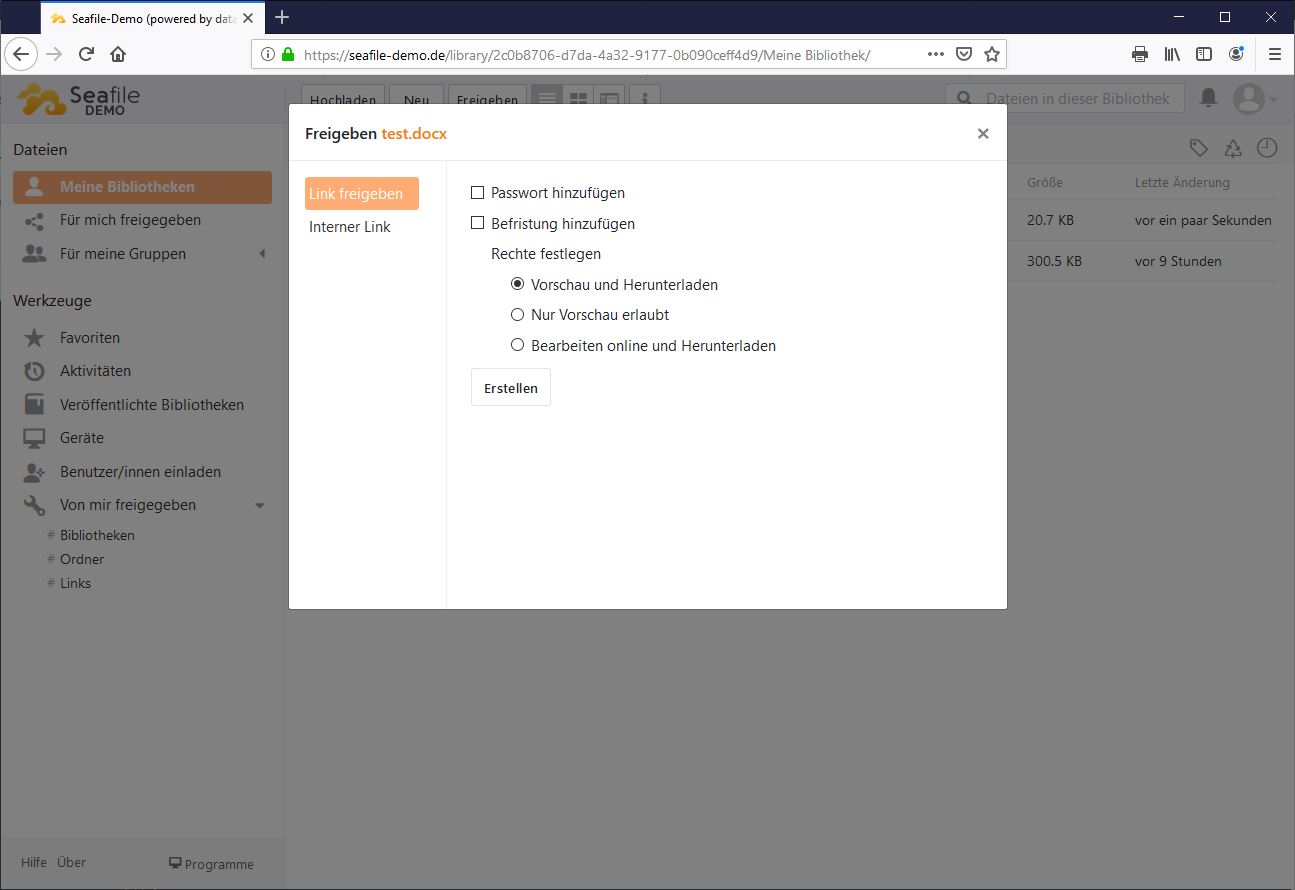Select Vorschau und Herunterladen radio button
This screenshot has height=890, width=1295.
[x=517, y=284]
